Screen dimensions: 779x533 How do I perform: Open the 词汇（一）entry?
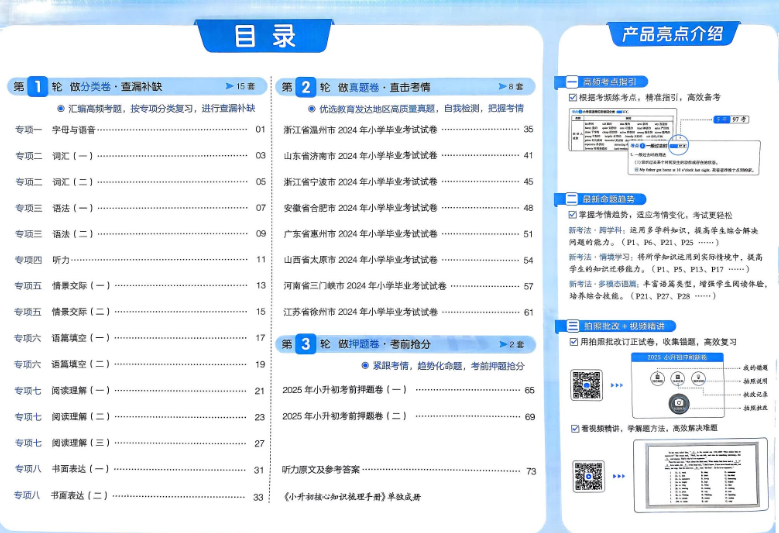coord(141,155)
